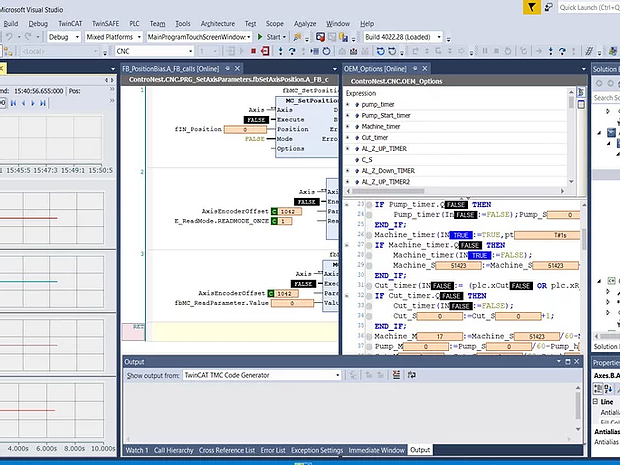This screenshot has width=620, height=465.
Task: Toggle breakpoint circle on code line 28
Action: tap(369, 255)
